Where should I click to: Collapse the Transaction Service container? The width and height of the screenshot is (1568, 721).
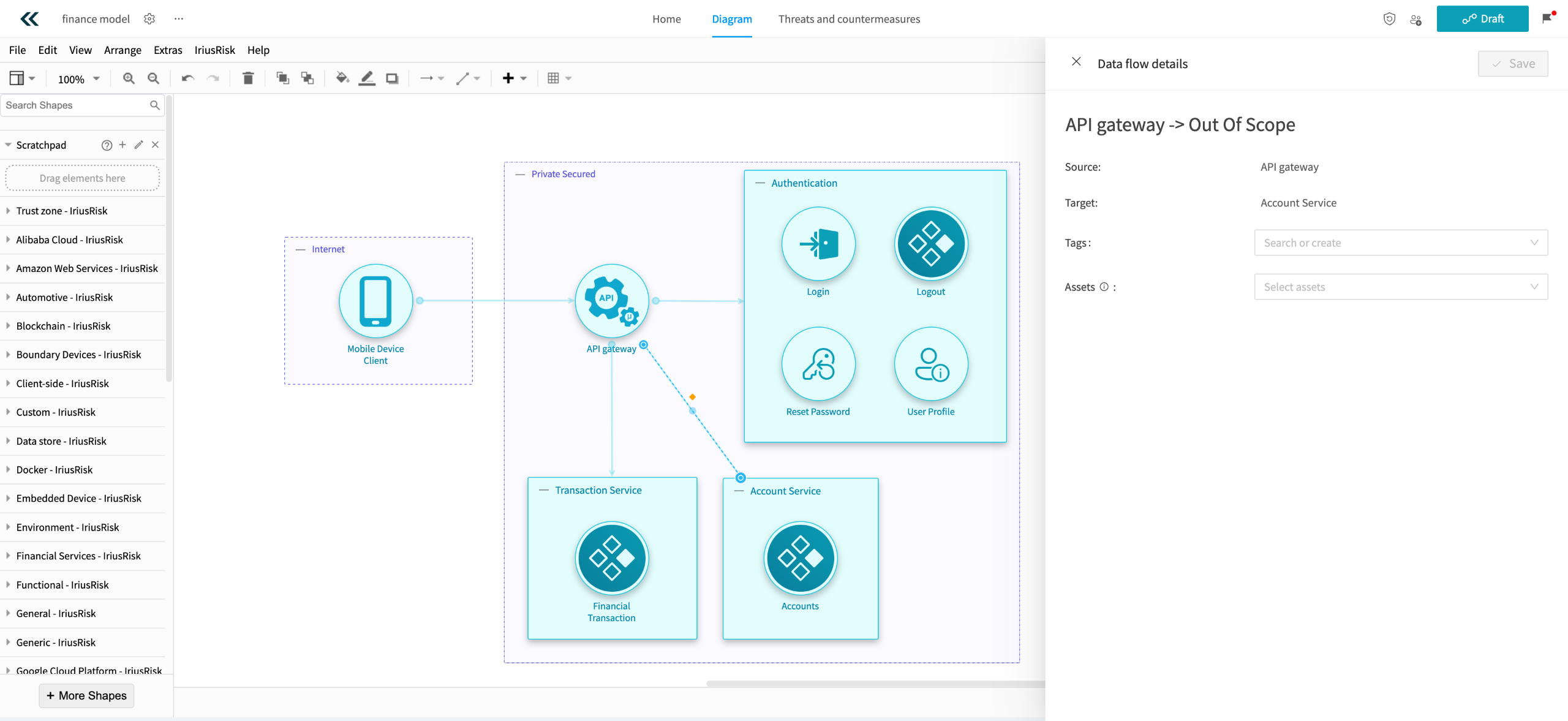click(x=543, y=491)
